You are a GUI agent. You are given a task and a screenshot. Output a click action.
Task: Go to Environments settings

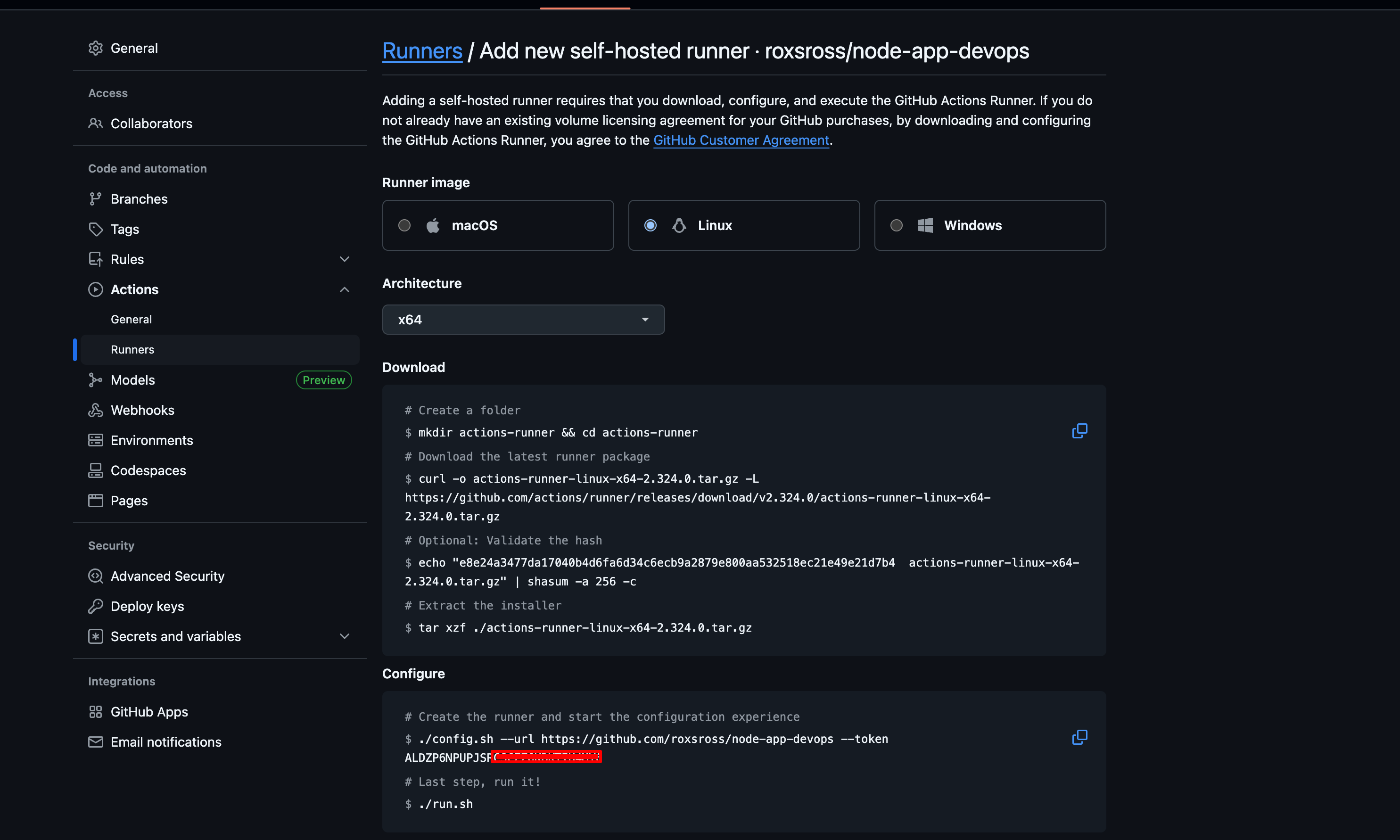[x=220, y=440]
